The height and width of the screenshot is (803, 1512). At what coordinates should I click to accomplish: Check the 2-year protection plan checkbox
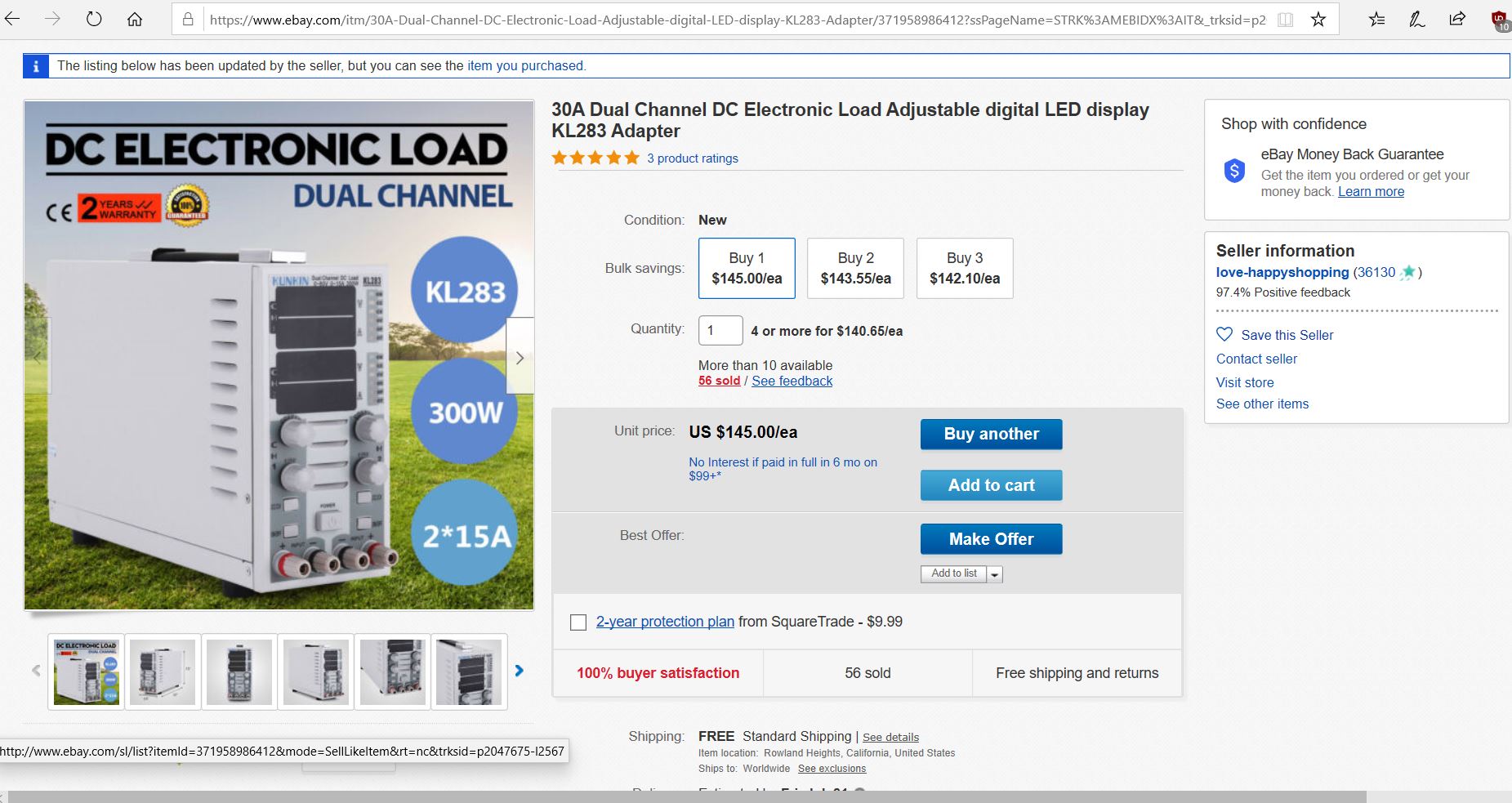tap(578, 622)
